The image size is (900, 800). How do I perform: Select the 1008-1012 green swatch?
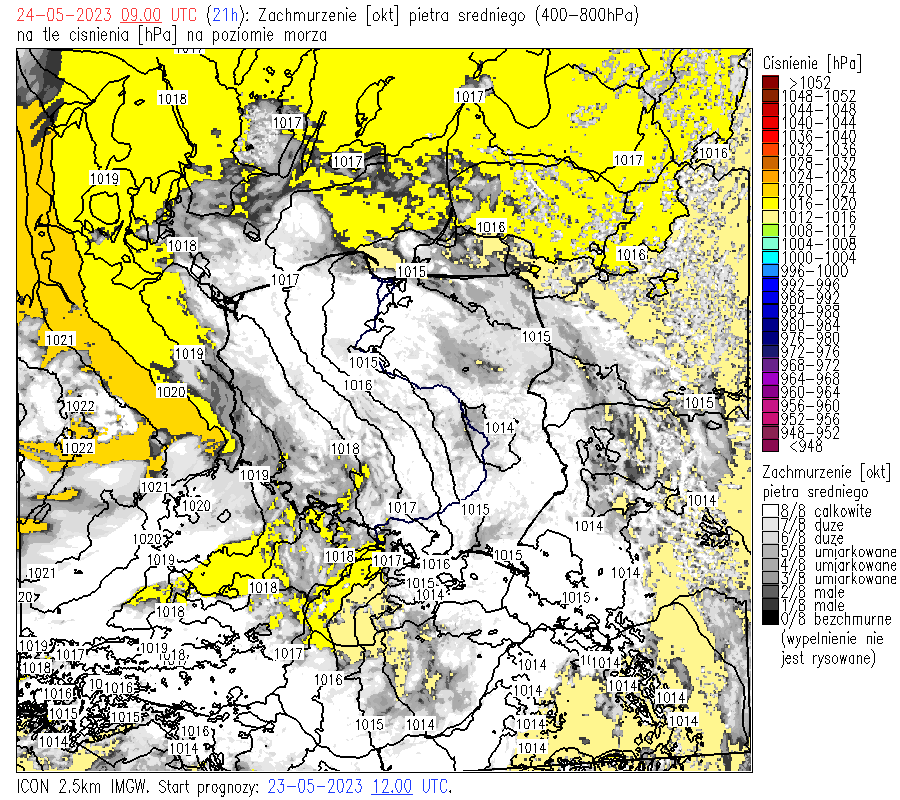pos(770,231)
